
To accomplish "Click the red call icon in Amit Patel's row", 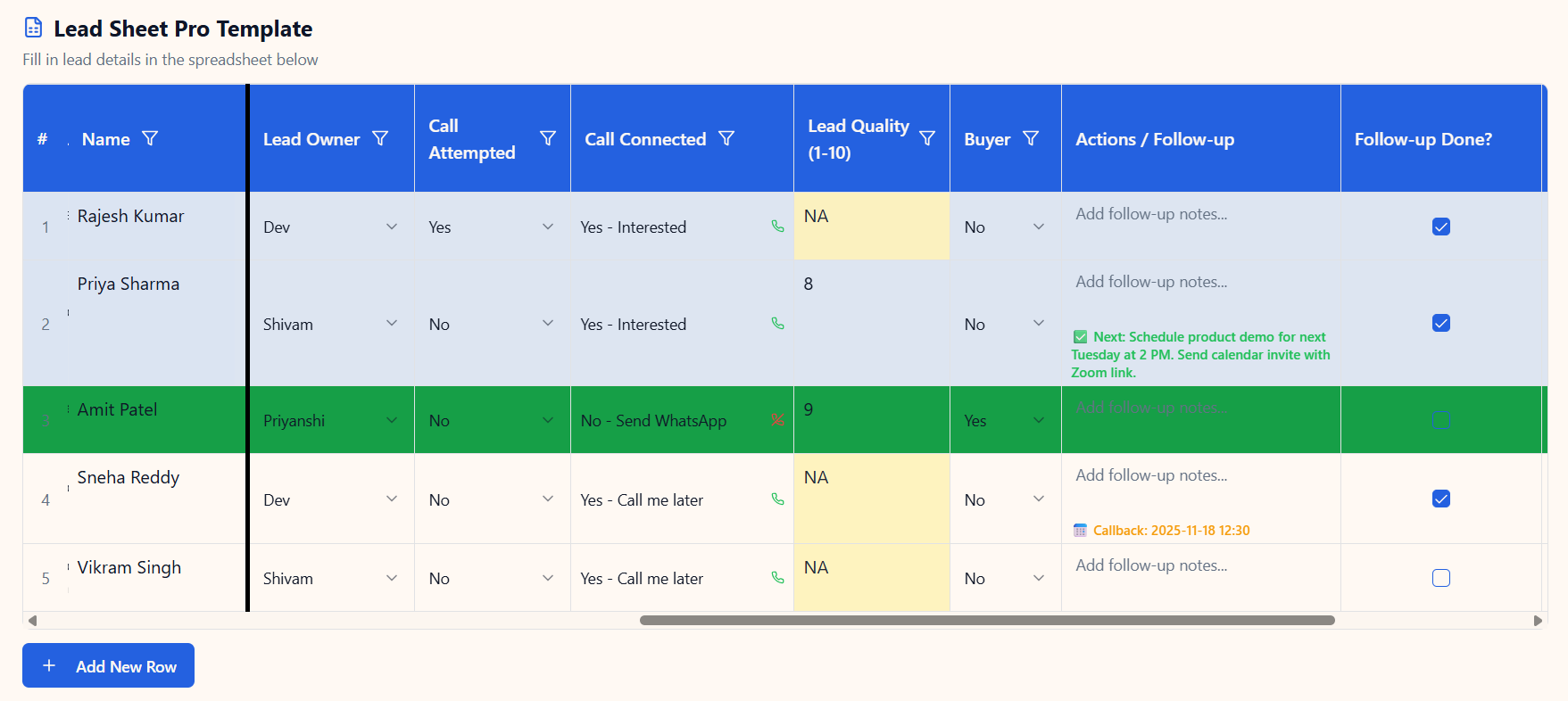I will [x=777, y=420].
